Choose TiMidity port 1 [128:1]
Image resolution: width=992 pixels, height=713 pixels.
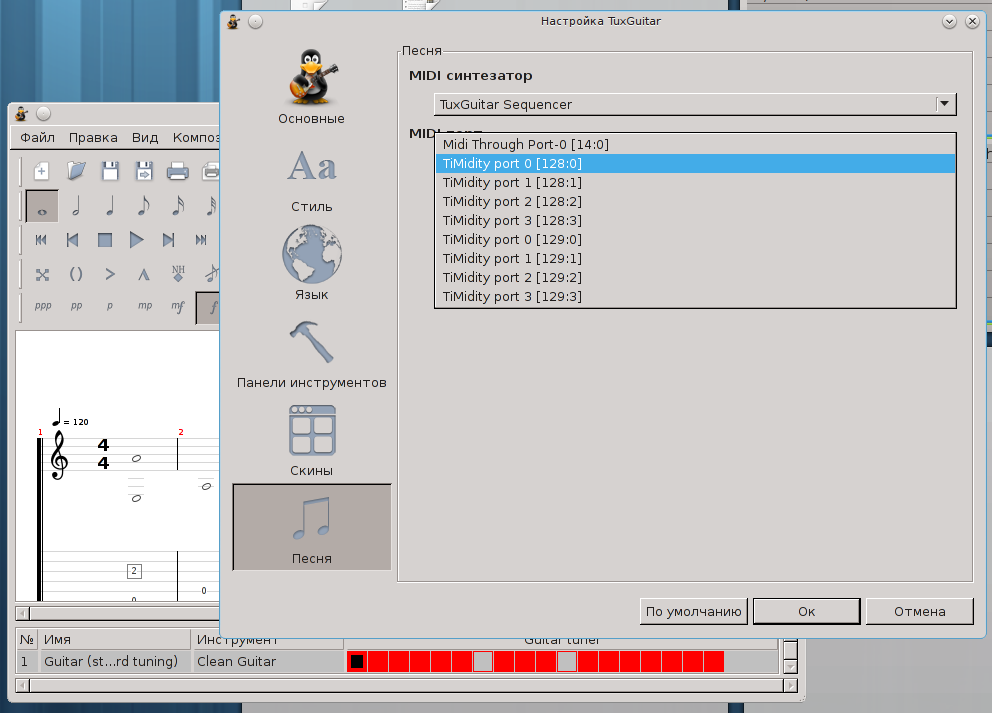click(x=695, y=182)
